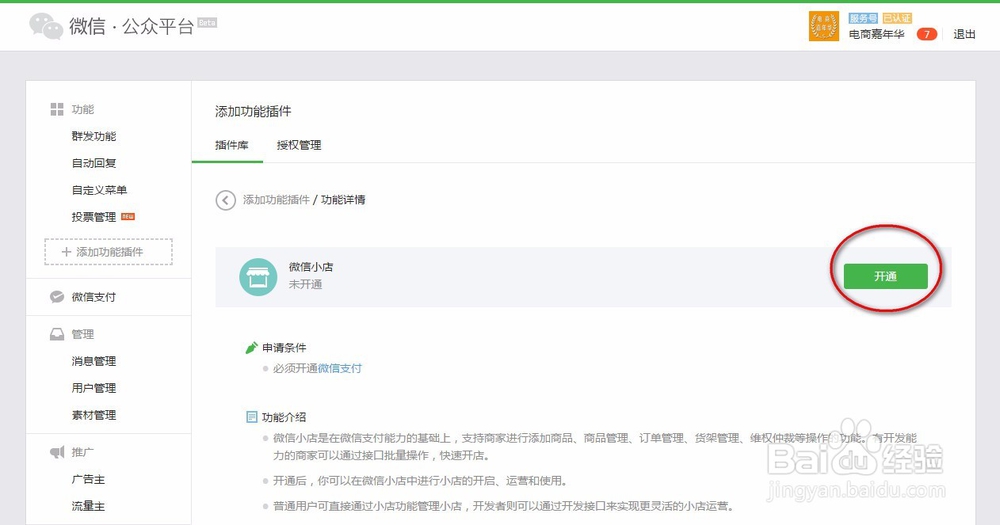This screenshot has height=525, width=1000.
Task: Click the 添加功能插件 page heading
Action: pos(253,112)
